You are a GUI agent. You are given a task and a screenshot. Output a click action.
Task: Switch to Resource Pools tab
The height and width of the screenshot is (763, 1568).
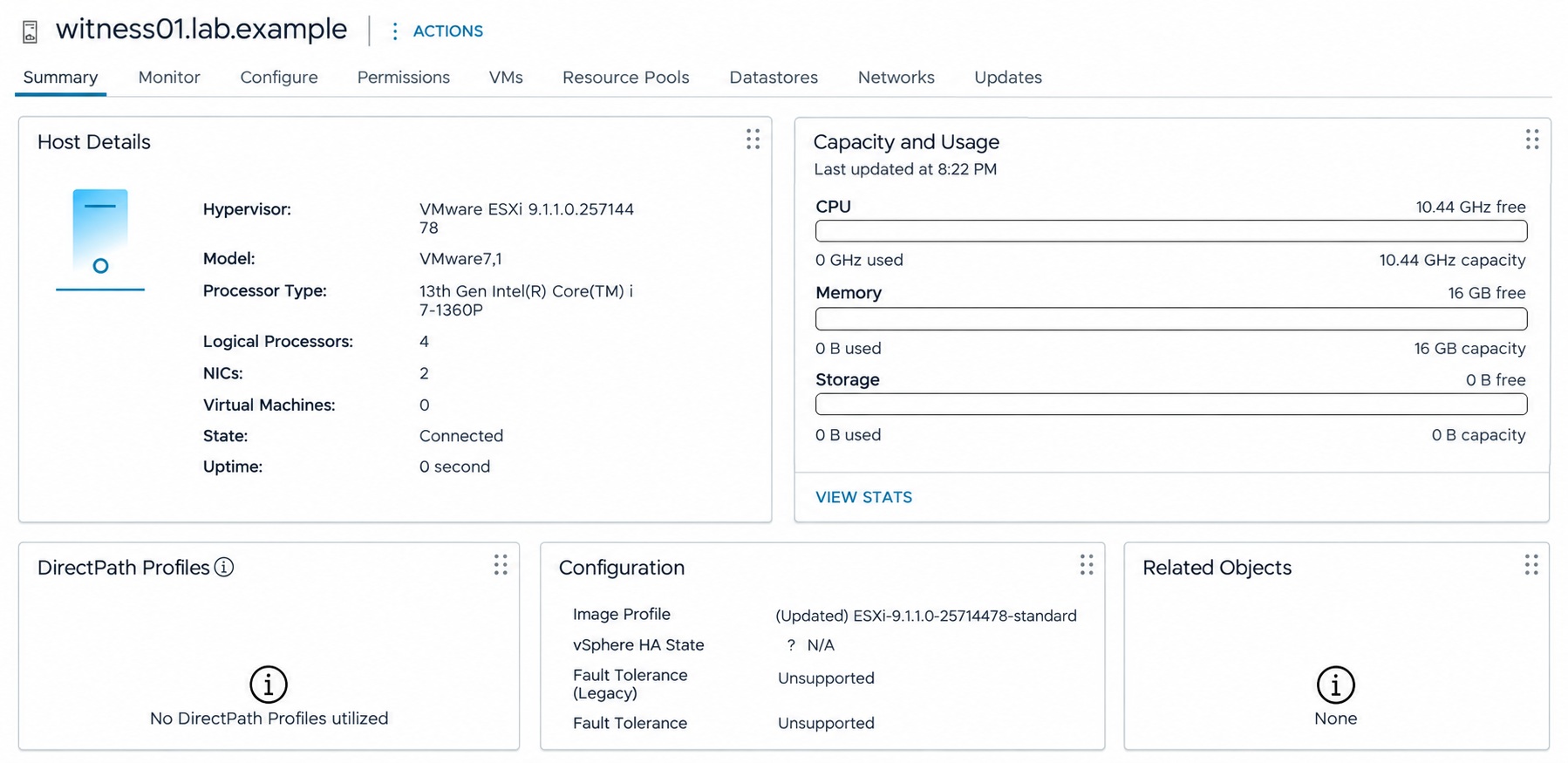625,78
